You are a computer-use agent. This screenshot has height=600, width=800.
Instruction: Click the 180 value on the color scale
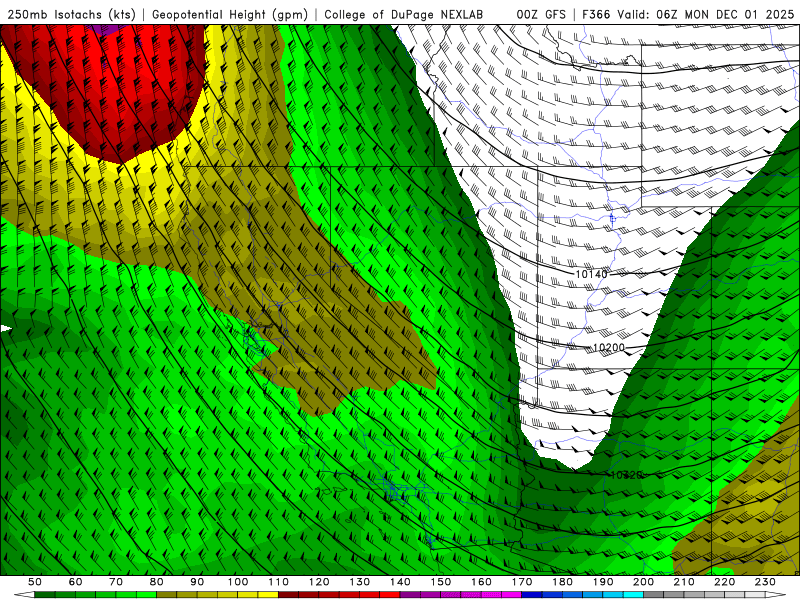pyautogui.click(x=563, y=582)
